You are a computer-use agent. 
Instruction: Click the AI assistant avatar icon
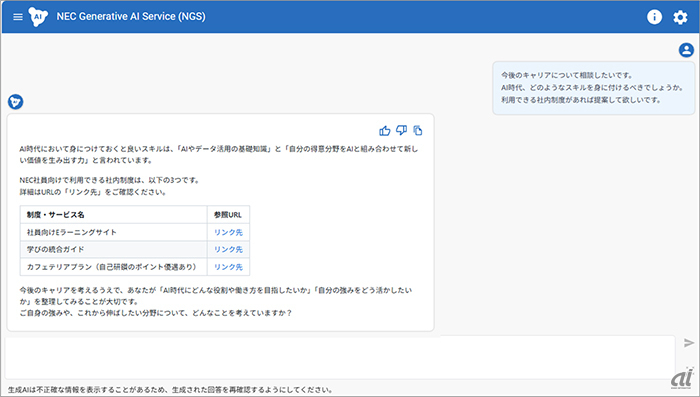pyautogui.click(x=16, y=102)
